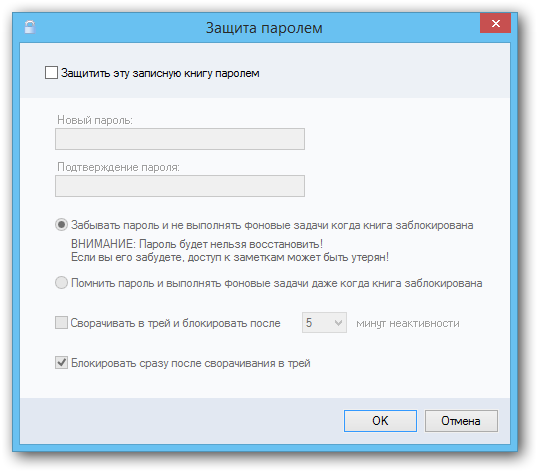Click the padlock icon in the title bar

[30, 27]
